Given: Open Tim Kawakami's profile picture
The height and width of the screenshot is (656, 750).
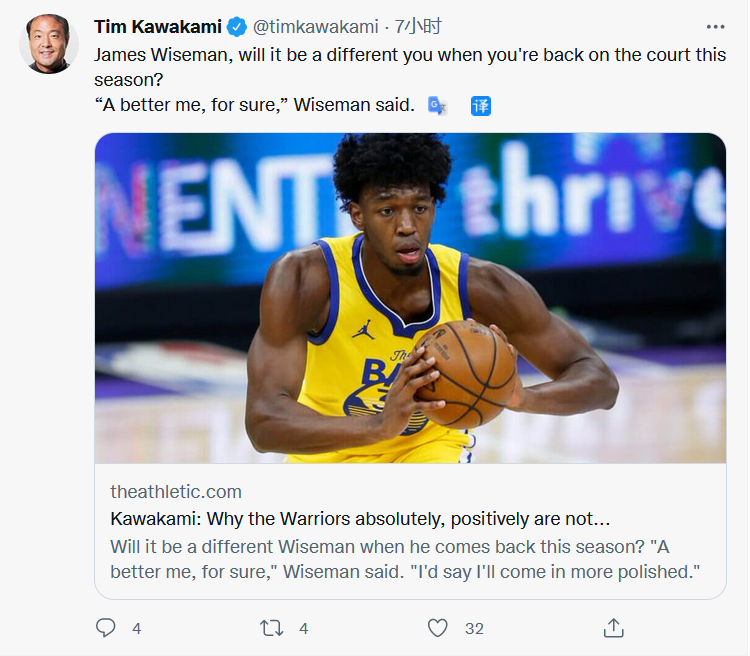Looking at the screenshot, I should tap(49, 44).
